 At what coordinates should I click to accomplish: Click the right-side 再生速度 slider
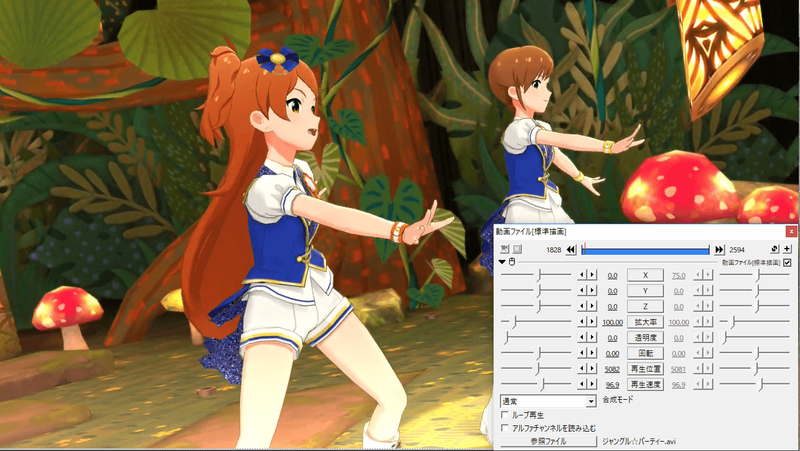click(x=755, y=384)
